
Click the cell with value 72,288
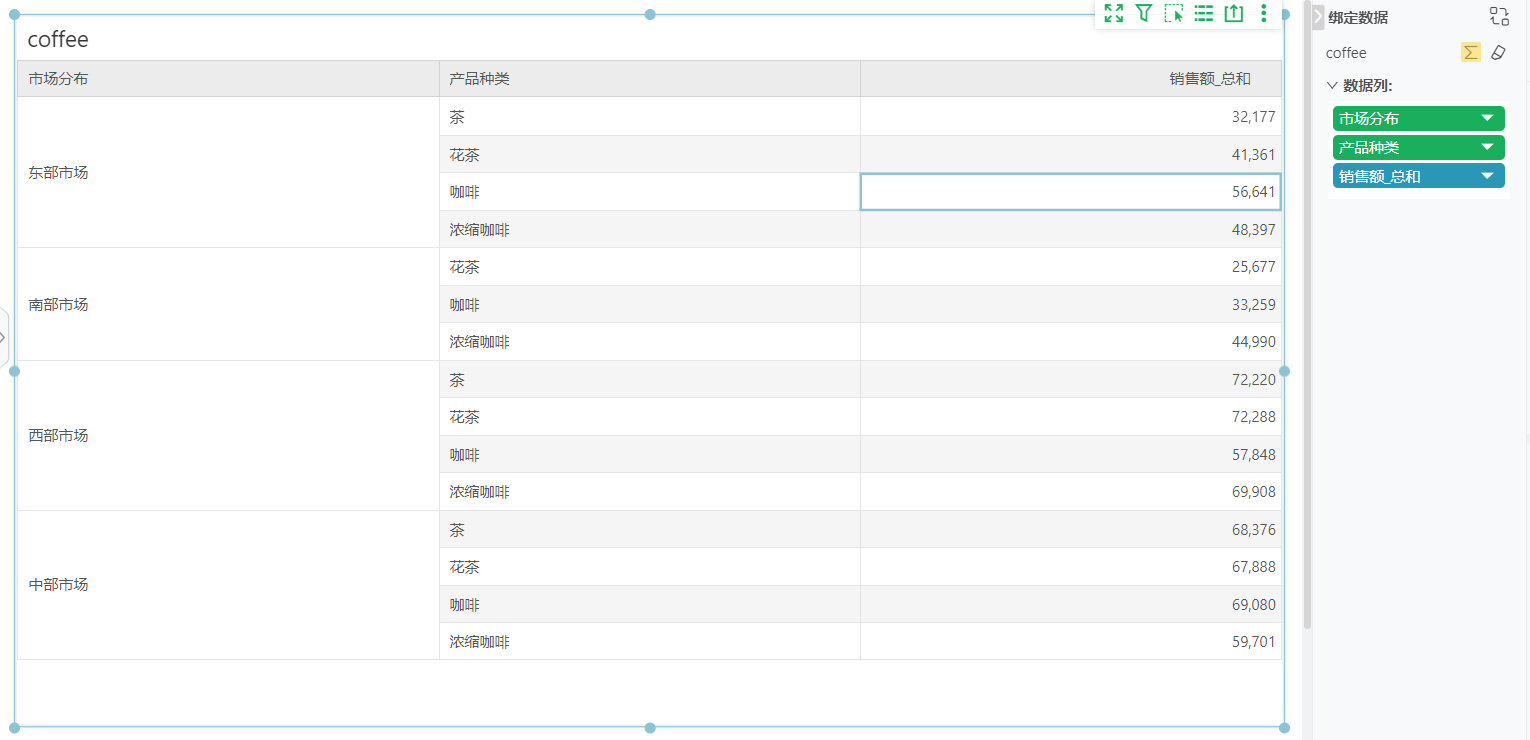click(1071, 417)
